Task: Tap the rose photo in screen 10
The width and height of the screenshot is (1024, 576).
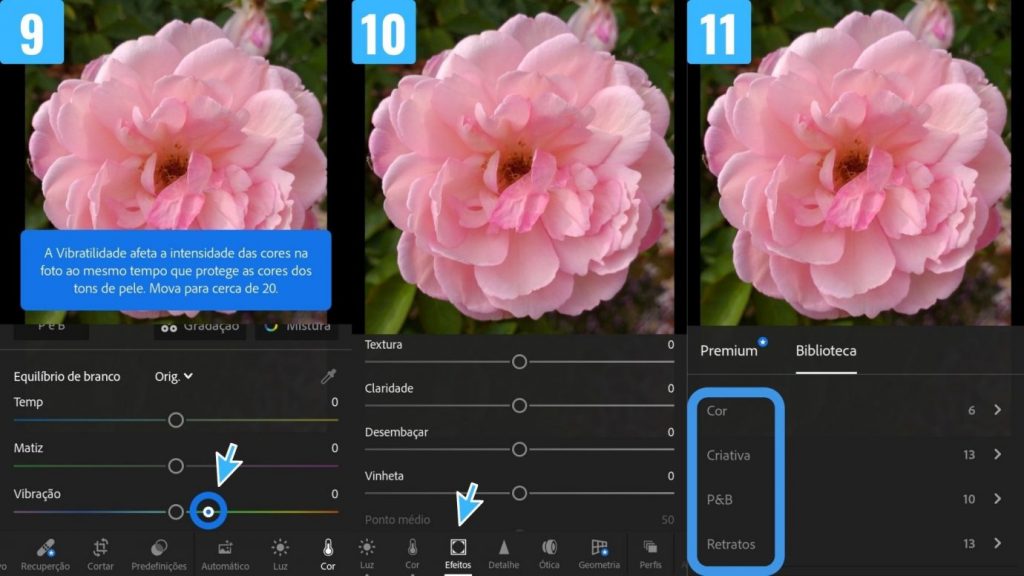Action: (519, 167)
